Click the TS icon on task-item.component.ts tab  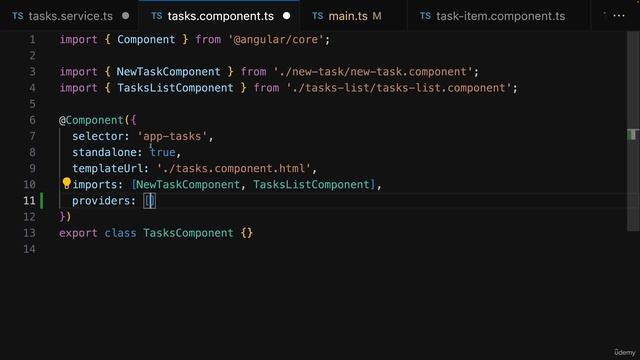425,16
